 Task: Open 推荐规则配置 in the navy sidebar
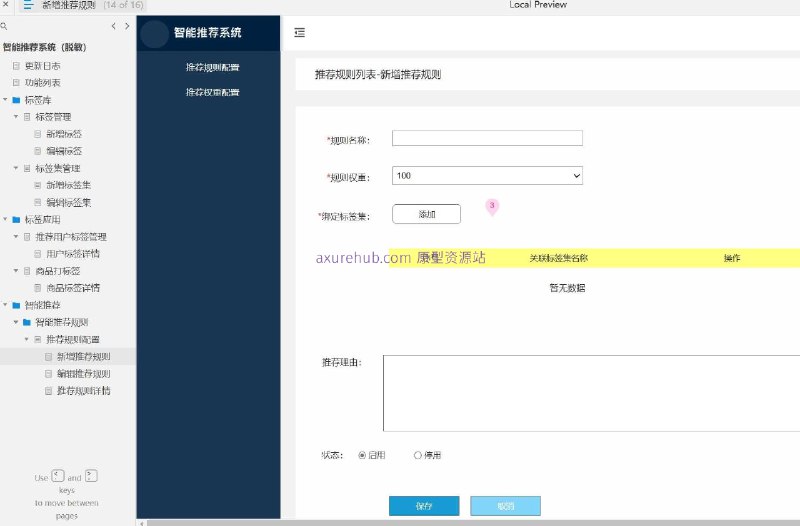[212, 67]
